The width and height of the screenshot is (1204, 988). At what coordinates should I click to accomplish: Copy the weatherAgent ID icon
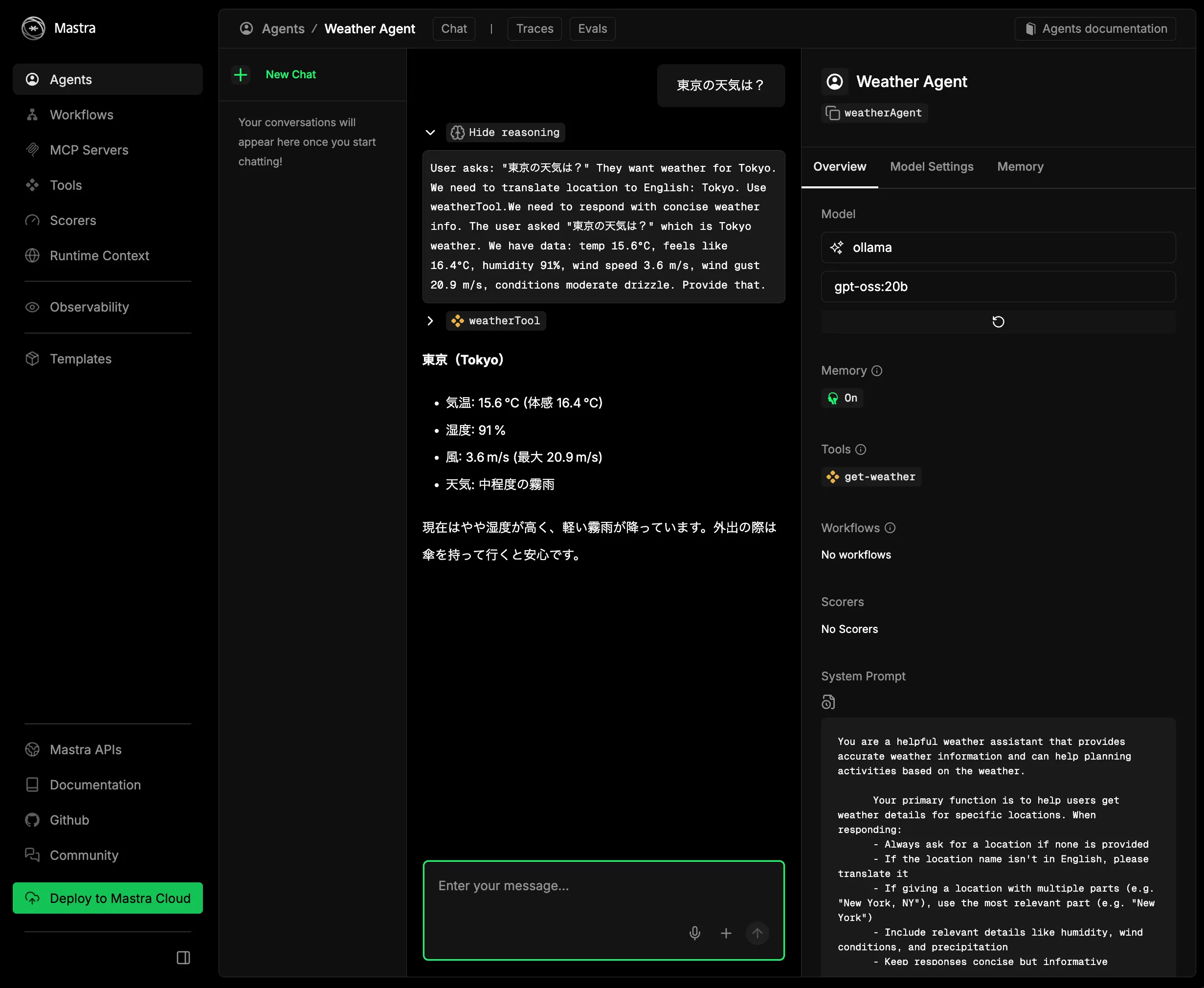point(832,113)
